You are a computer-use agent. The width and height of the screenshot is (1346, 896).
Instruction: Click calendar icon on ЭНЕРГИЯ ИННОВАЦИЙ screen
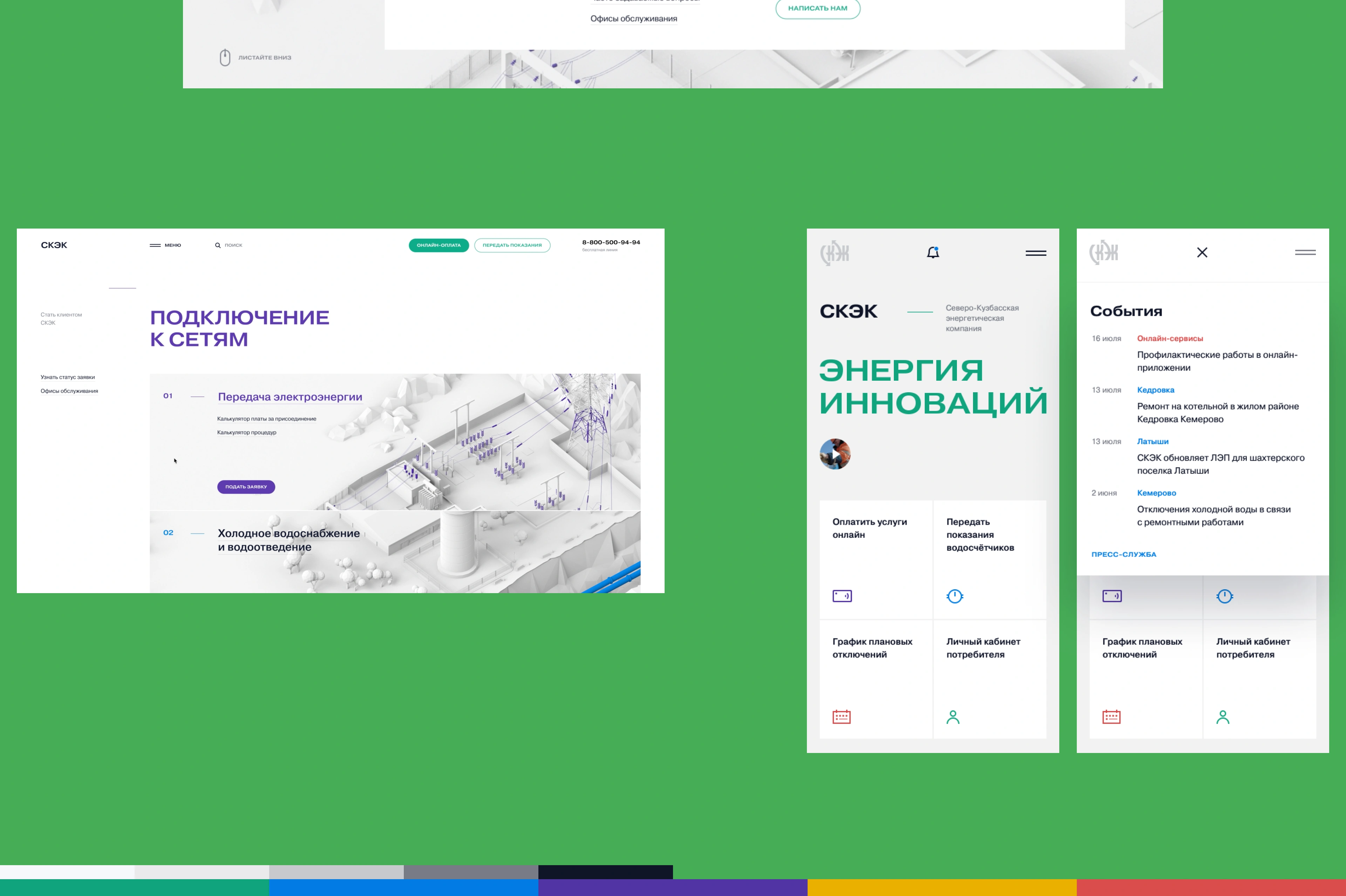842,717
